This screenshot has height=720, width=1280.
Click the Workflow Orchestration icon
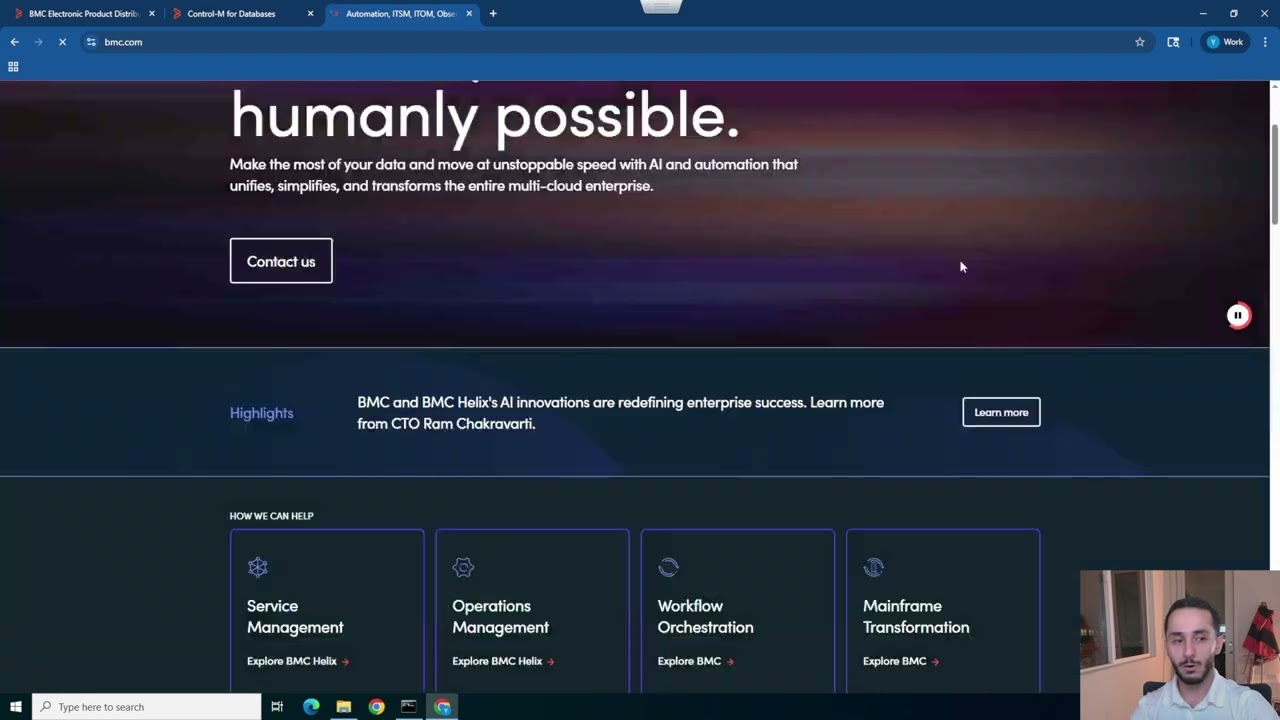coord(669,567)
